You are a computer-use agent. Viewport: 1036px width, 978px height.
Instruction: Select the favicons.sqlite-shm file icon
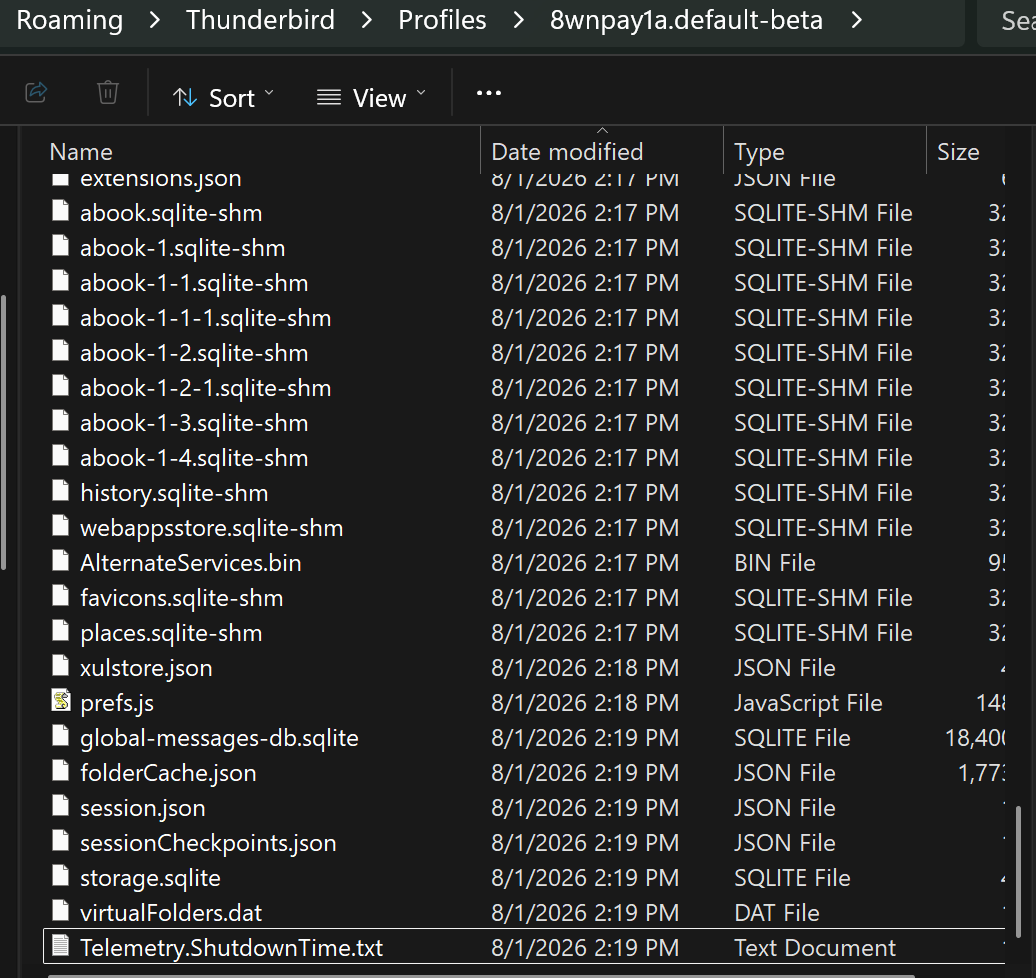coord(61,597)
